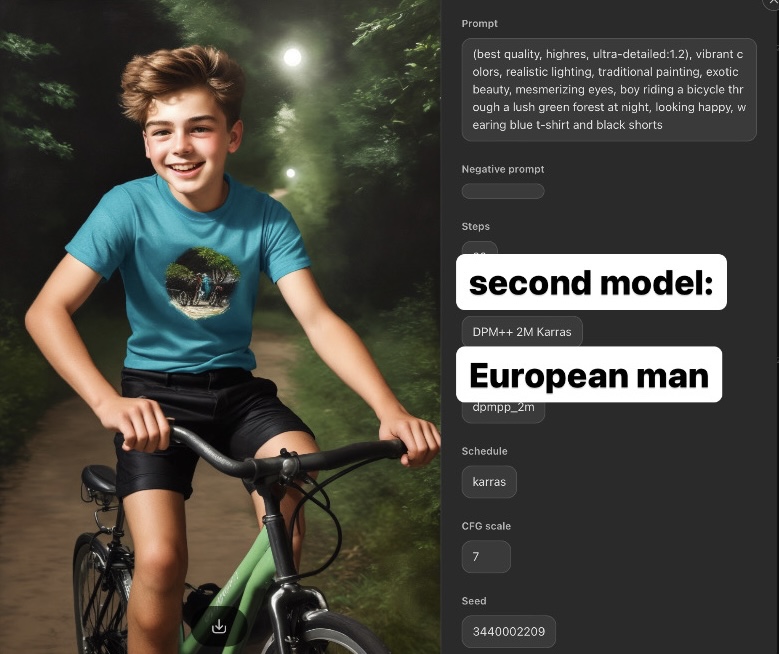Select the dpmpp_2m value chip

point(503,410)
